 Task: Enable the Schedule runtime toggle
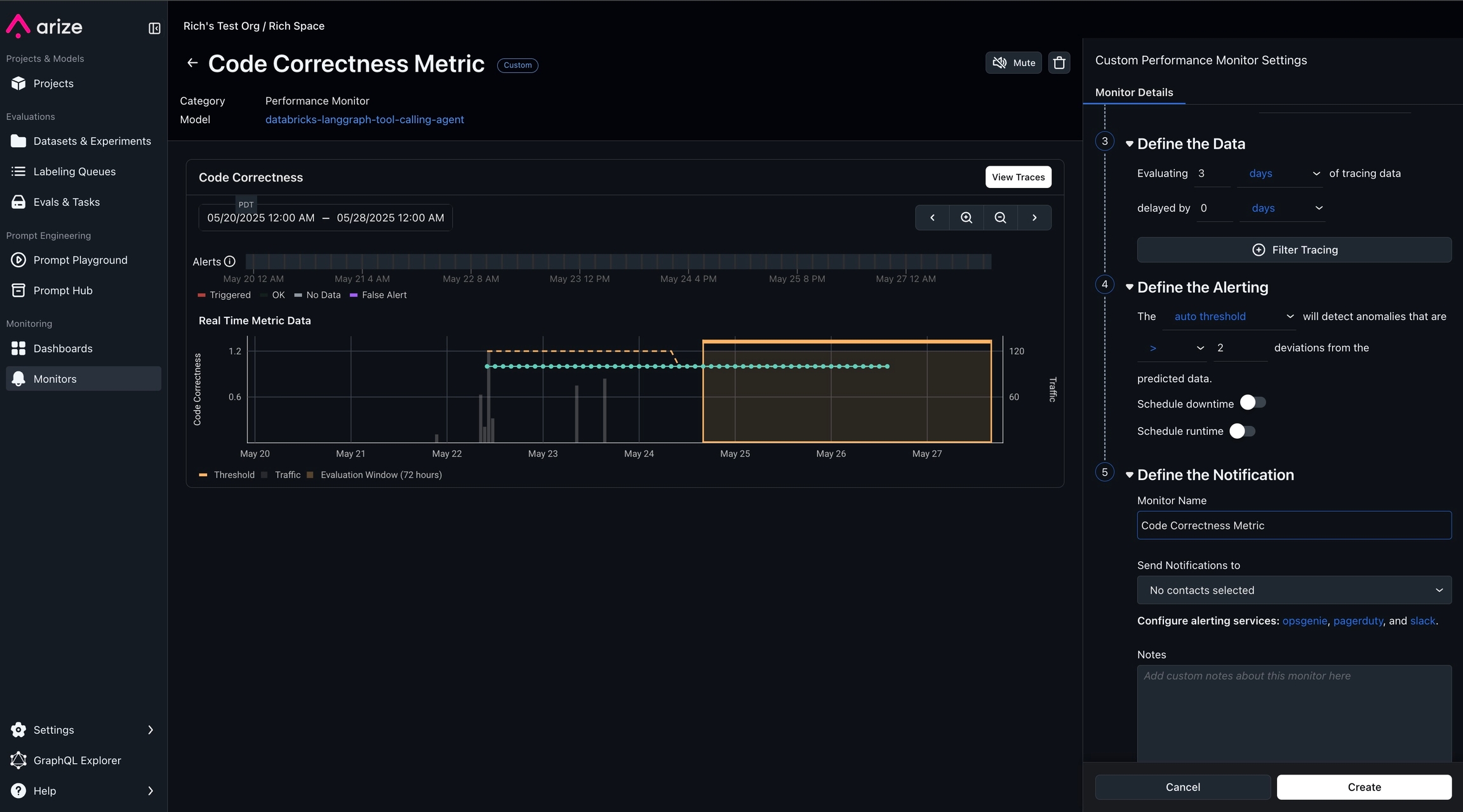[1242, 431]
